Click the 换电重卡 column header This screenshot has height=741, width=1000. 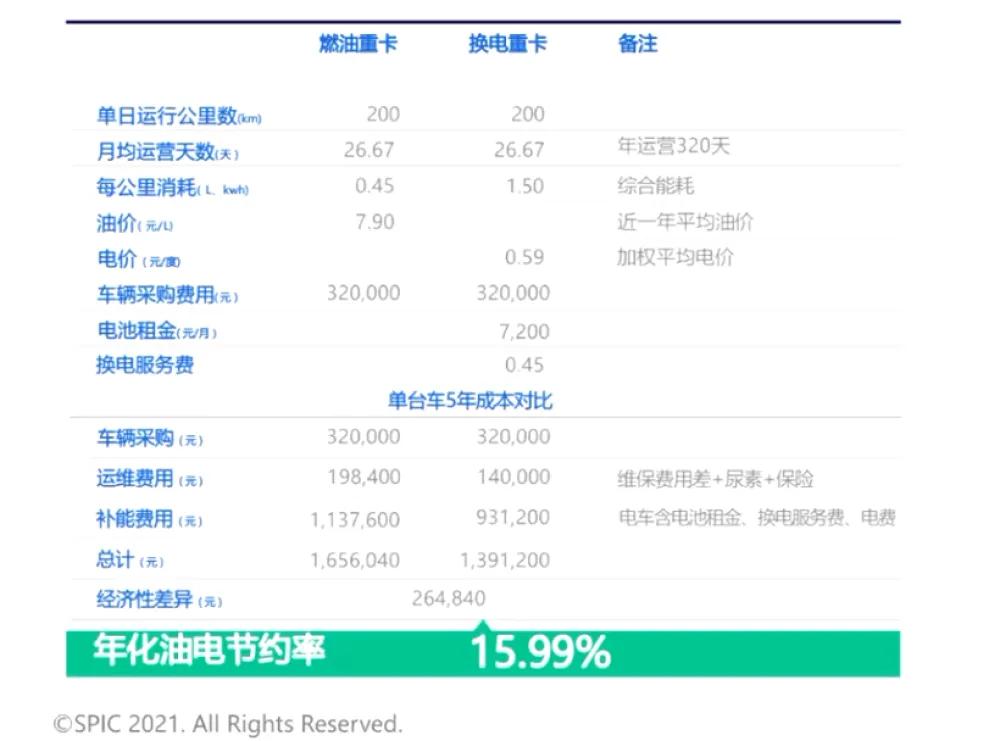[508, 45]
